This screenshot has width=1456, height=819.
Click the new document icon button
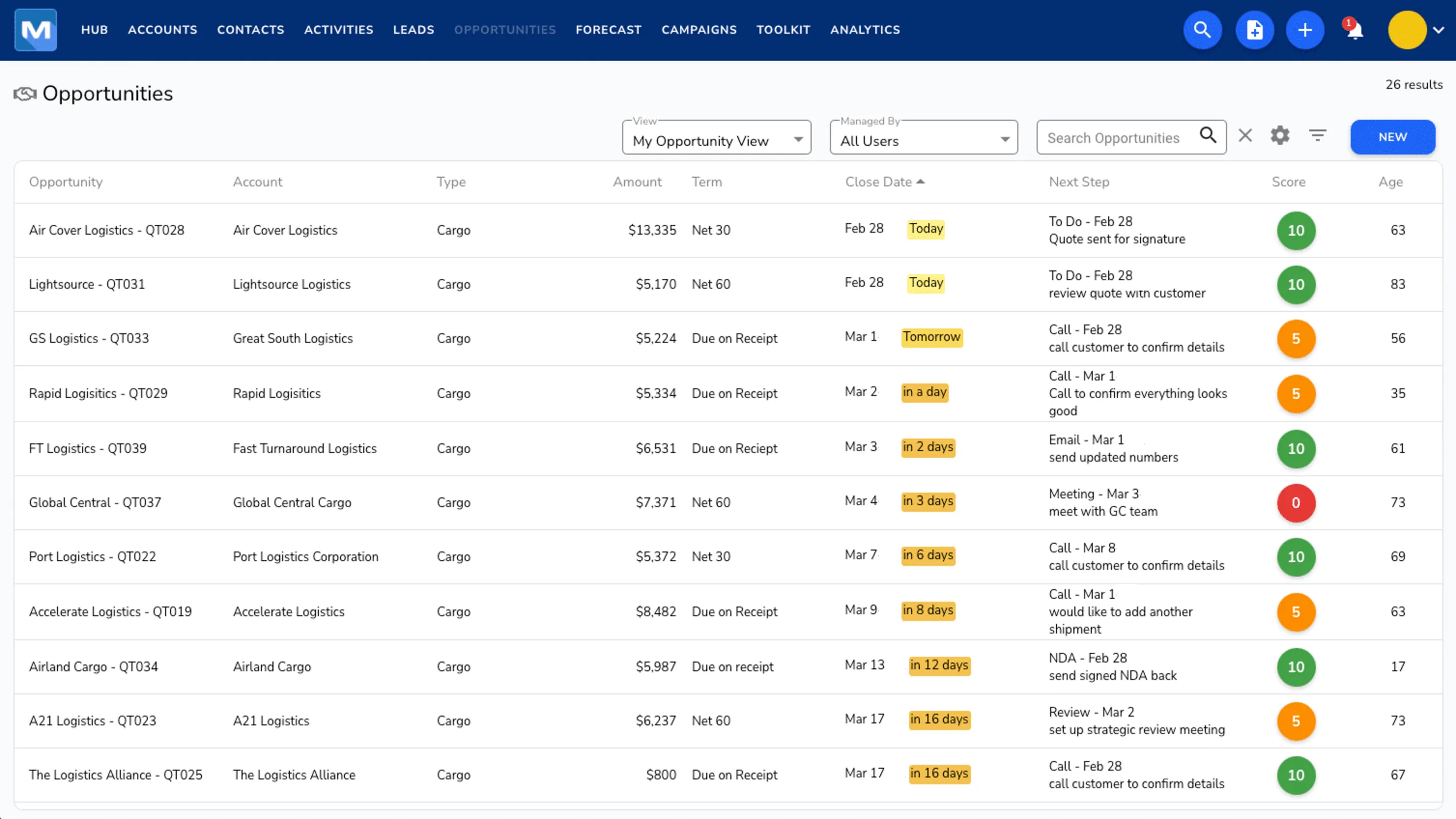pos(1254,30)
